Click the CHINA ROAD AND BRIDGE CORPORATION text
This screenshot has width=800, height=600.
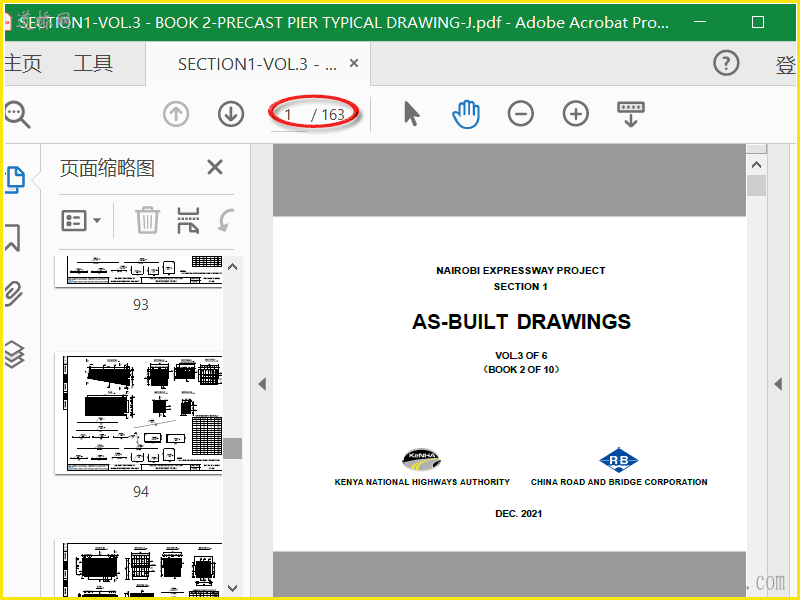click(619, 482)
